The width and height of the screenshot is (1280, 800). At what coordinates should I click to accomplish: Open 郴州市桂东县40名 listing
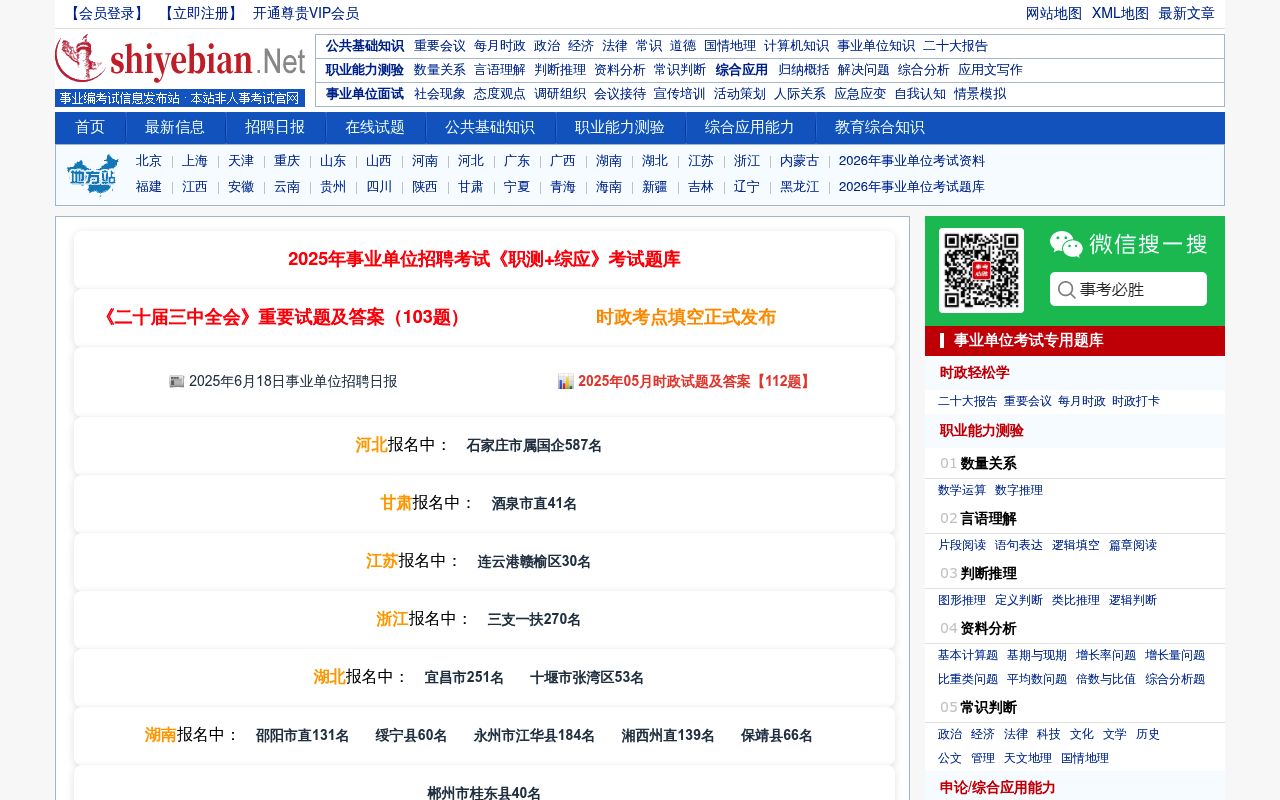484,793
